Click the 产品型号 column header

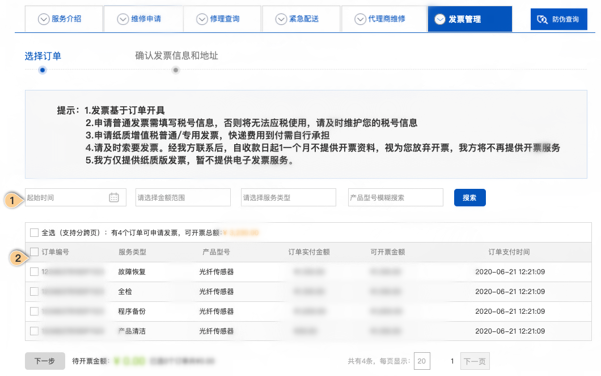(x=216, y=252)
